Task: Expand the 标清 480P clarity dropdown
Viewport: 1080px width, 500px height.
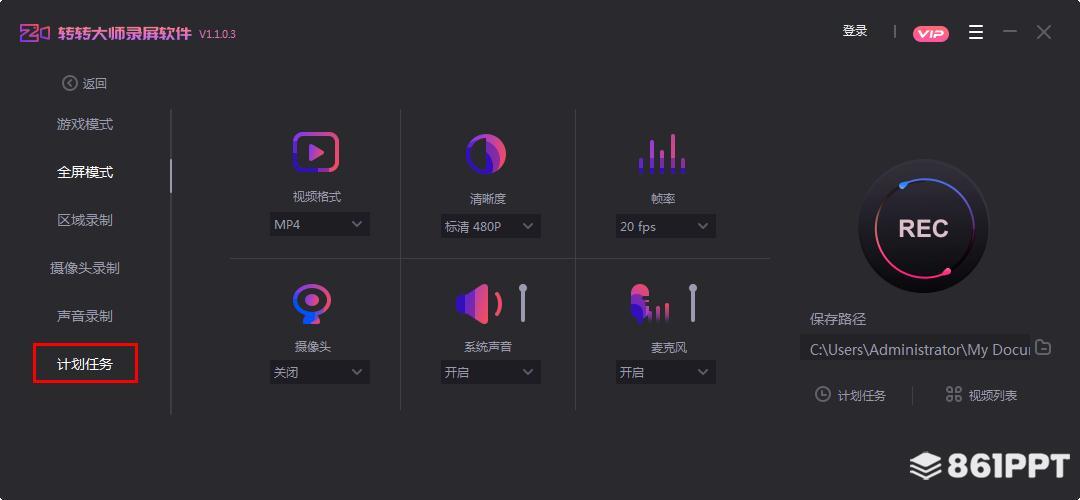Action: coord(490,227)
